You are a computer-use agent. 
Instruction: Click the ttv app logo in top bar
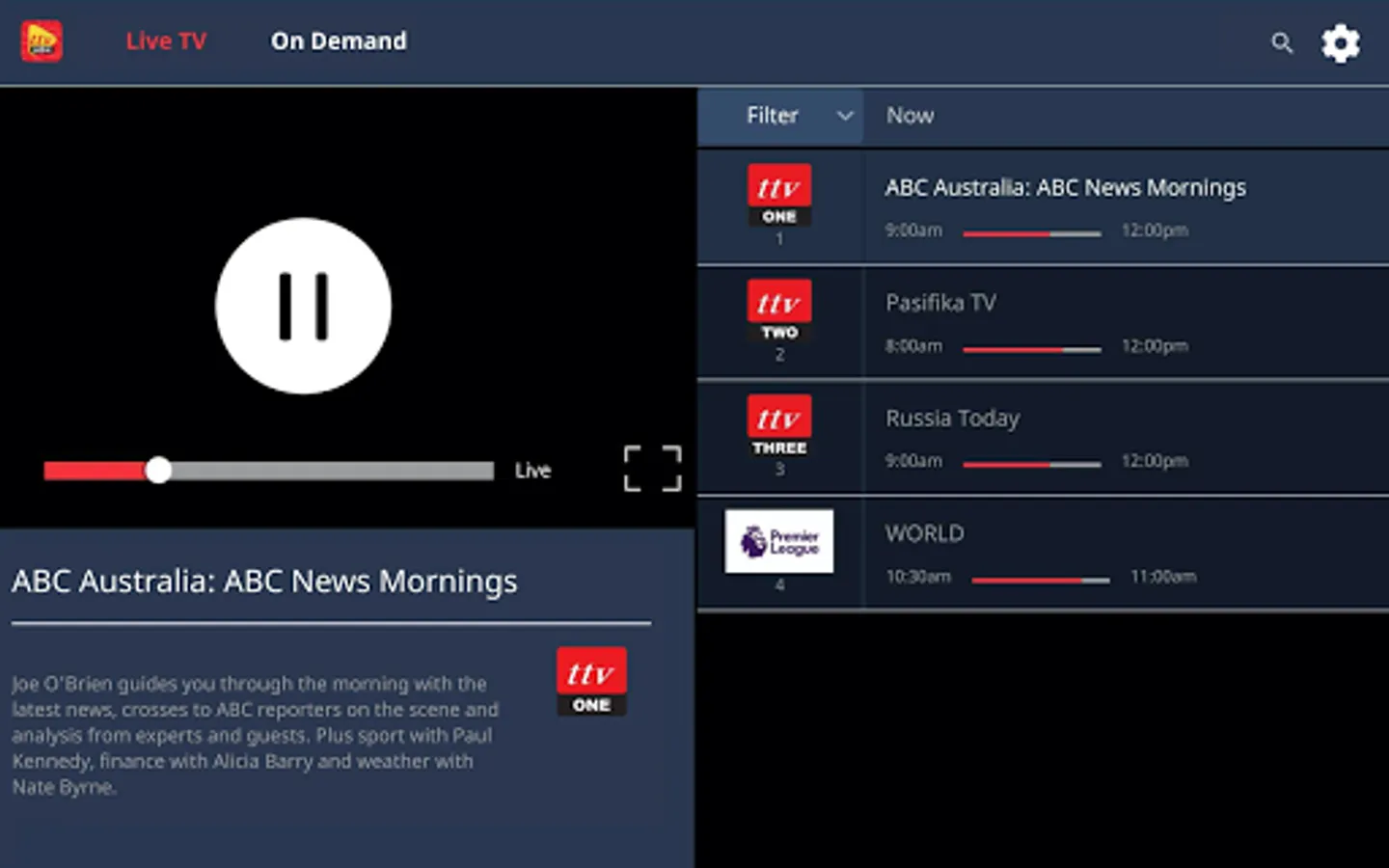[41, 41]
